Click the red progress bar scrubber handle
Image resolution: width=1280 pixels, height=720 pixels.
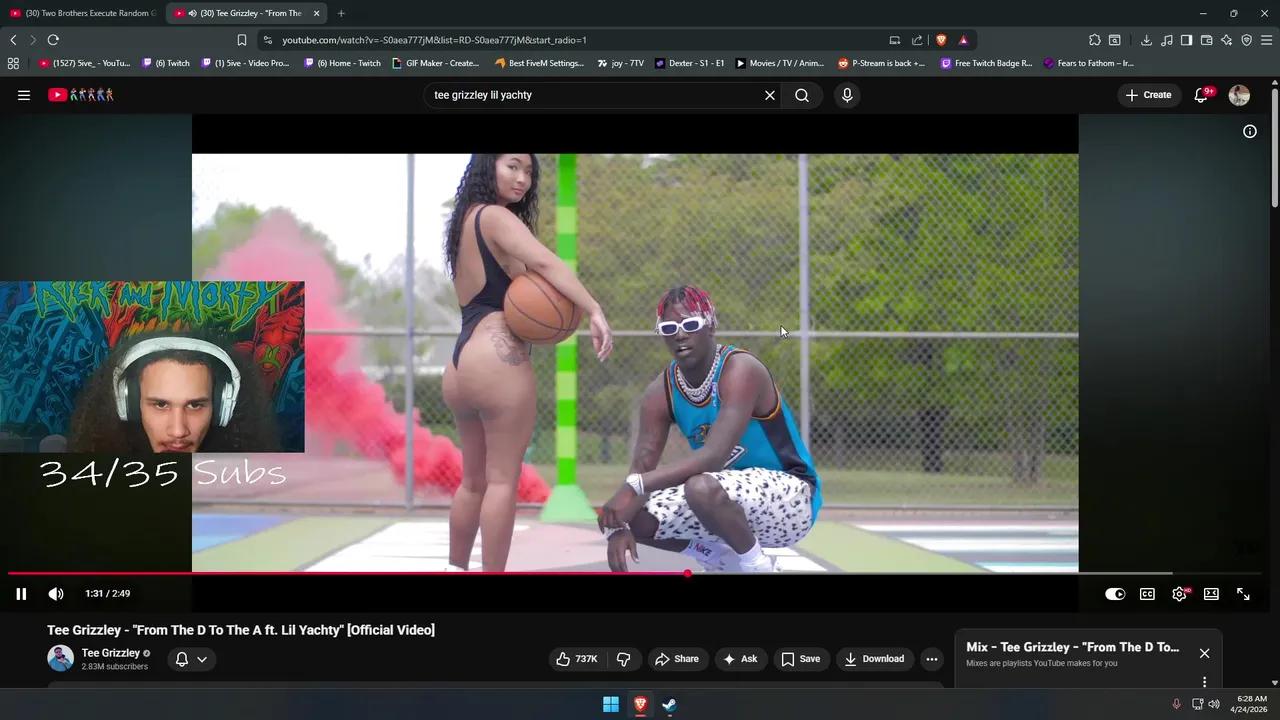tap(687, 574)
